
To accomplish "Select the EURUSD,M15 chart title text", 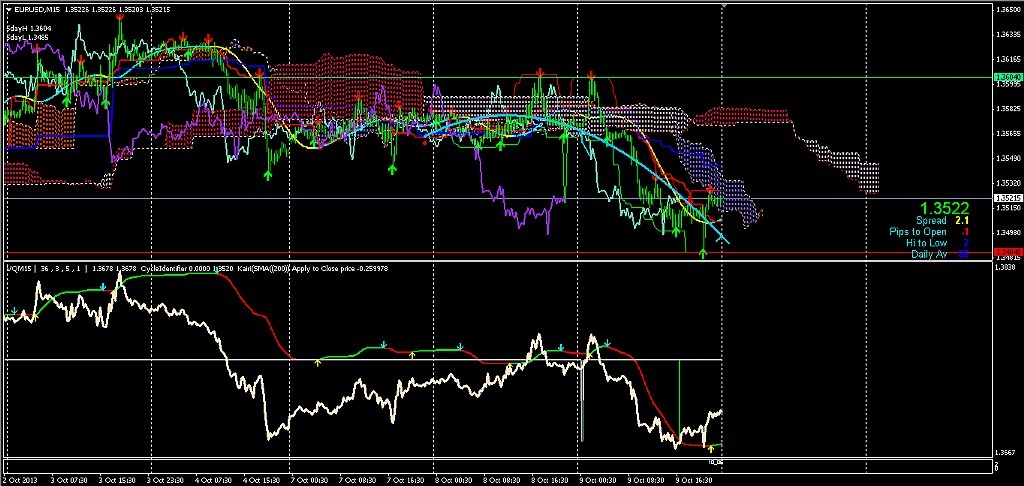I will coord(35,9).
